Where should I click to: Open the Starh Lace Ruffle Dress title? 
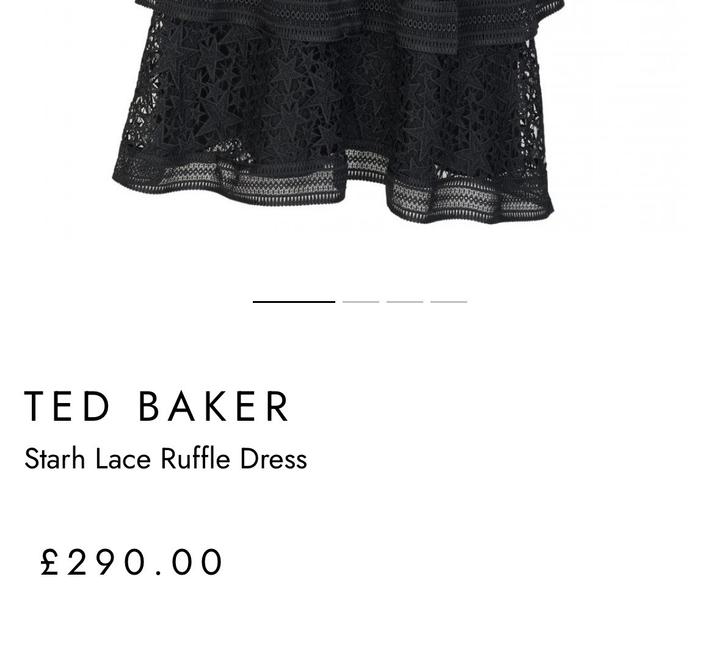166,459
